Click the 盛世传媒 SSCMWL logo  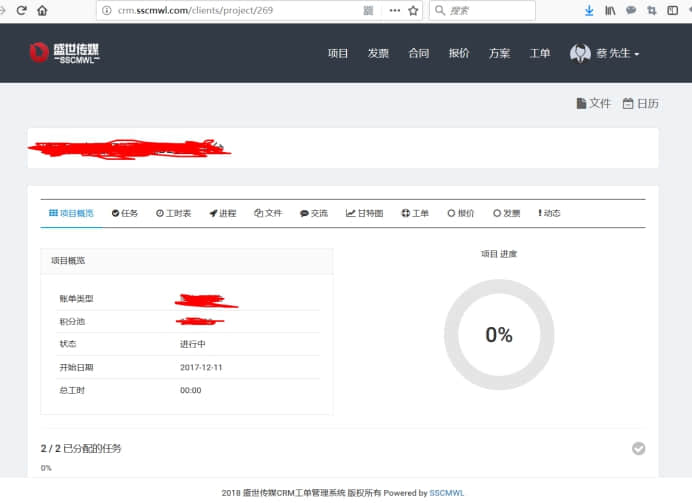(x=66, y=53)
